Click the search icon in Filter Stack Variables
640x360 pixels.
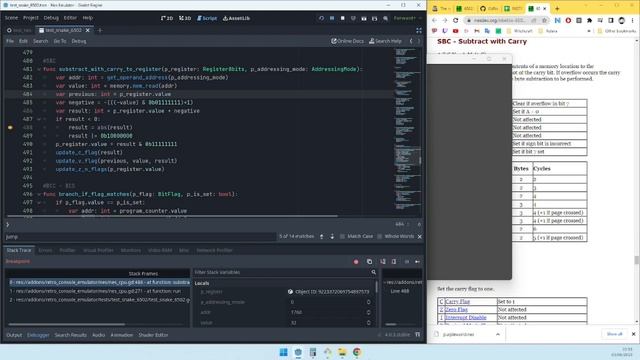[x=373, y=272]
